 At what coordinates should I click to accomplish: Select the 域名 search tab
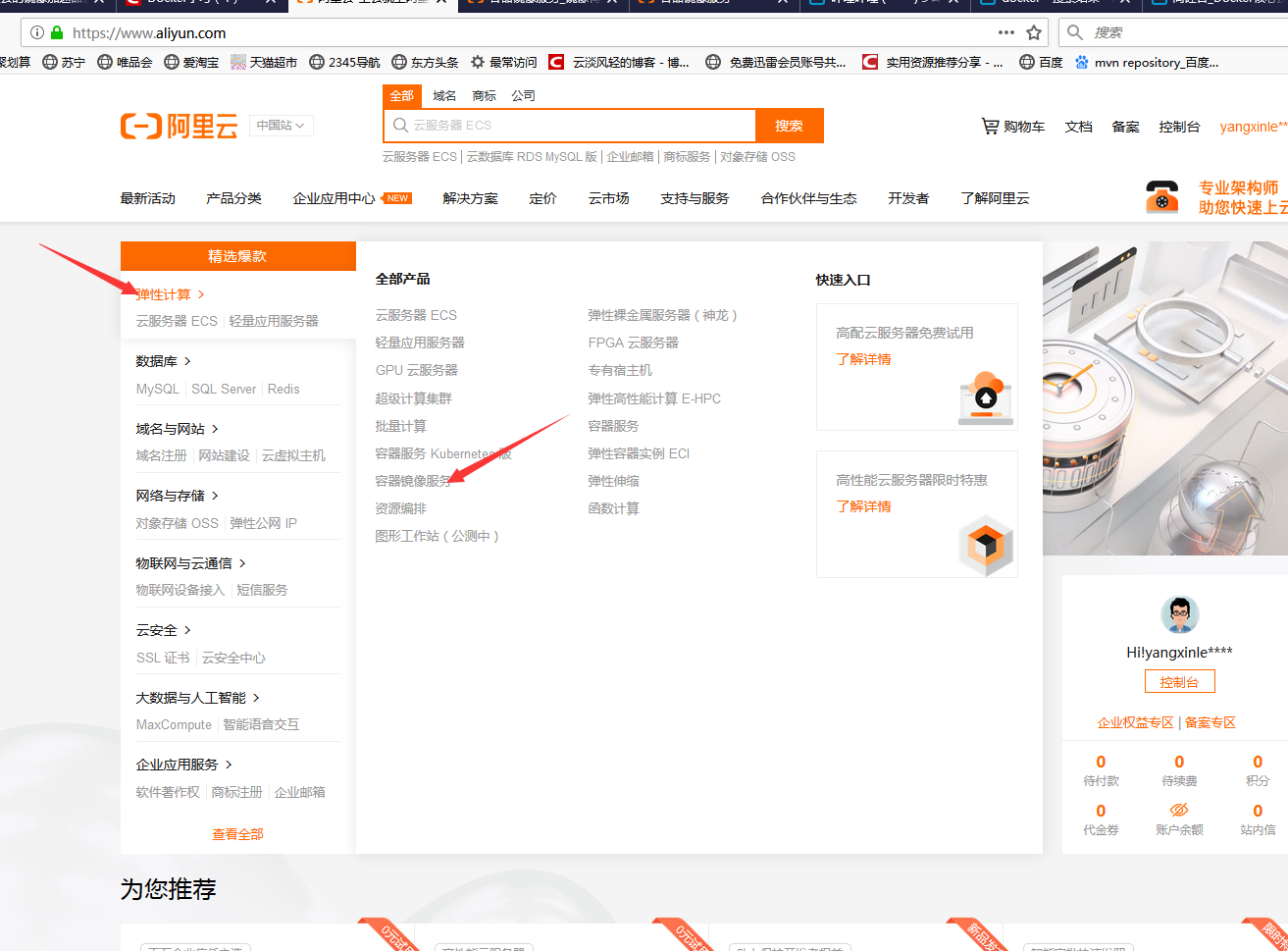[445, 96]
